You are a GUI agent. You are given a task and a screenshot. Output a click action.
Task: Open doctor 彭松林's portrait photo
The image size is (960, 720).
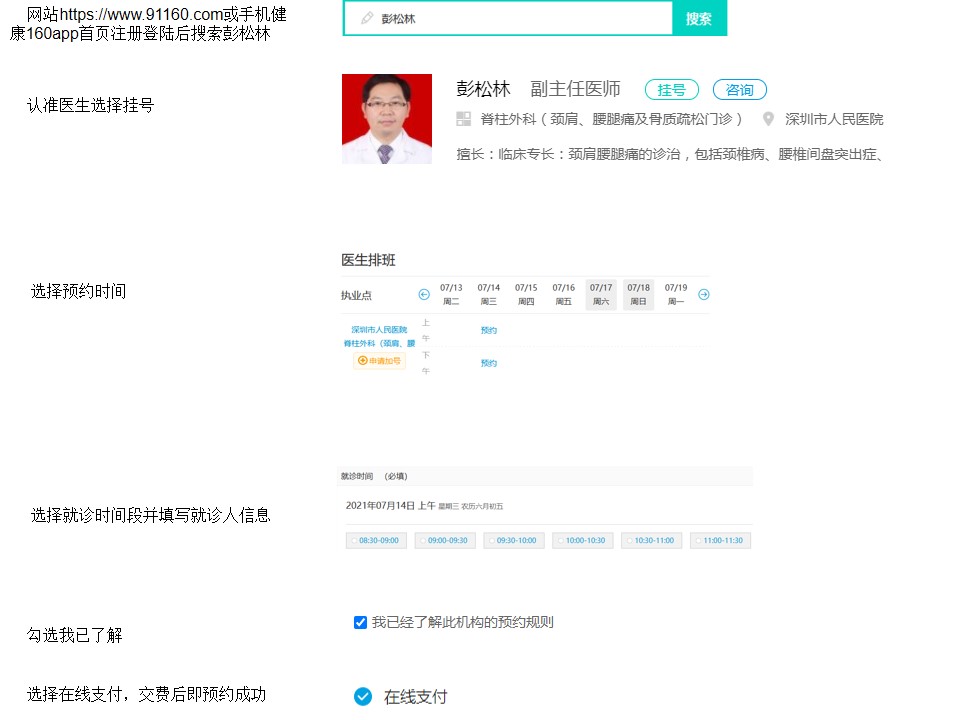click(387, 119)
